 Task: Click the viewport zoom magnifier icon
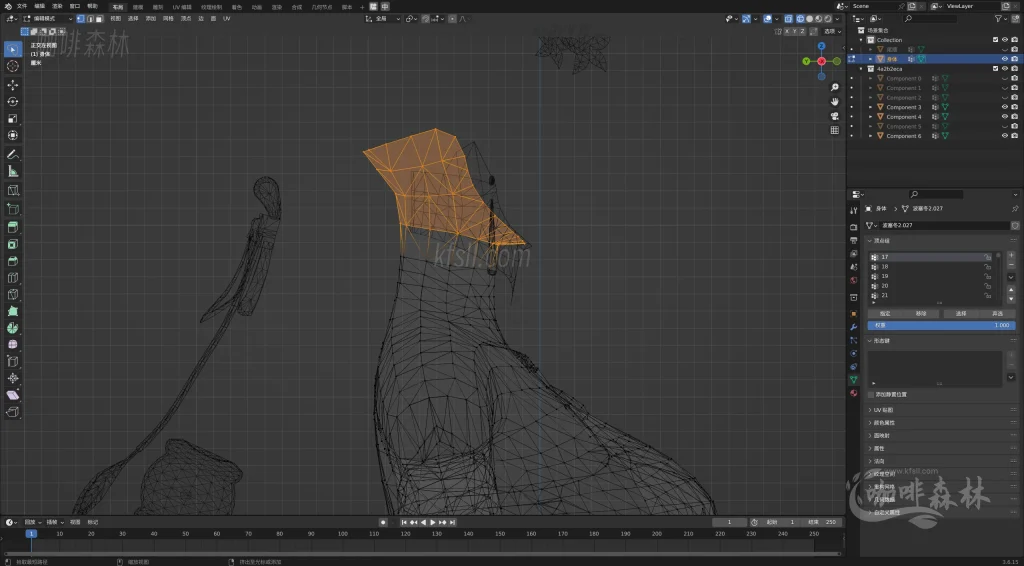click(835, 87)
